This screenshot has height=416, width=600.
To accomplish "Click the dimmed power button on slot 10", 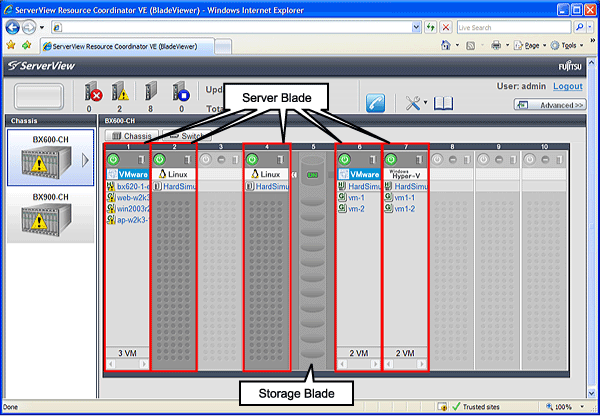I will pyautogui.click(x=530, y=159).
